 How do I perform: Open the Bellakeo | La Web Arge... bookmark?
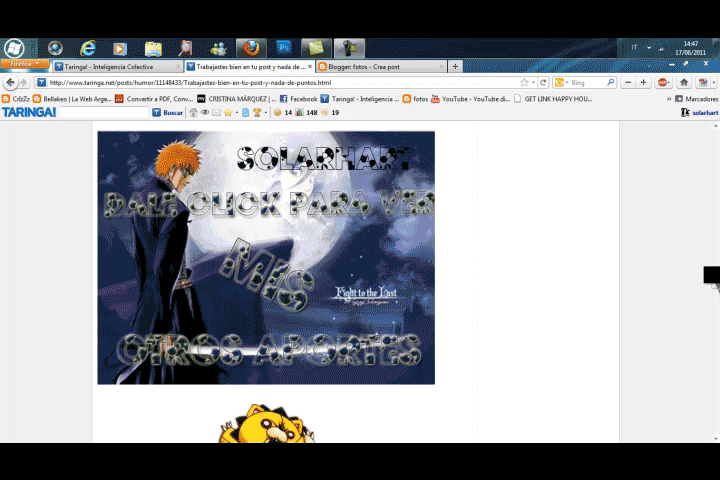73,99
